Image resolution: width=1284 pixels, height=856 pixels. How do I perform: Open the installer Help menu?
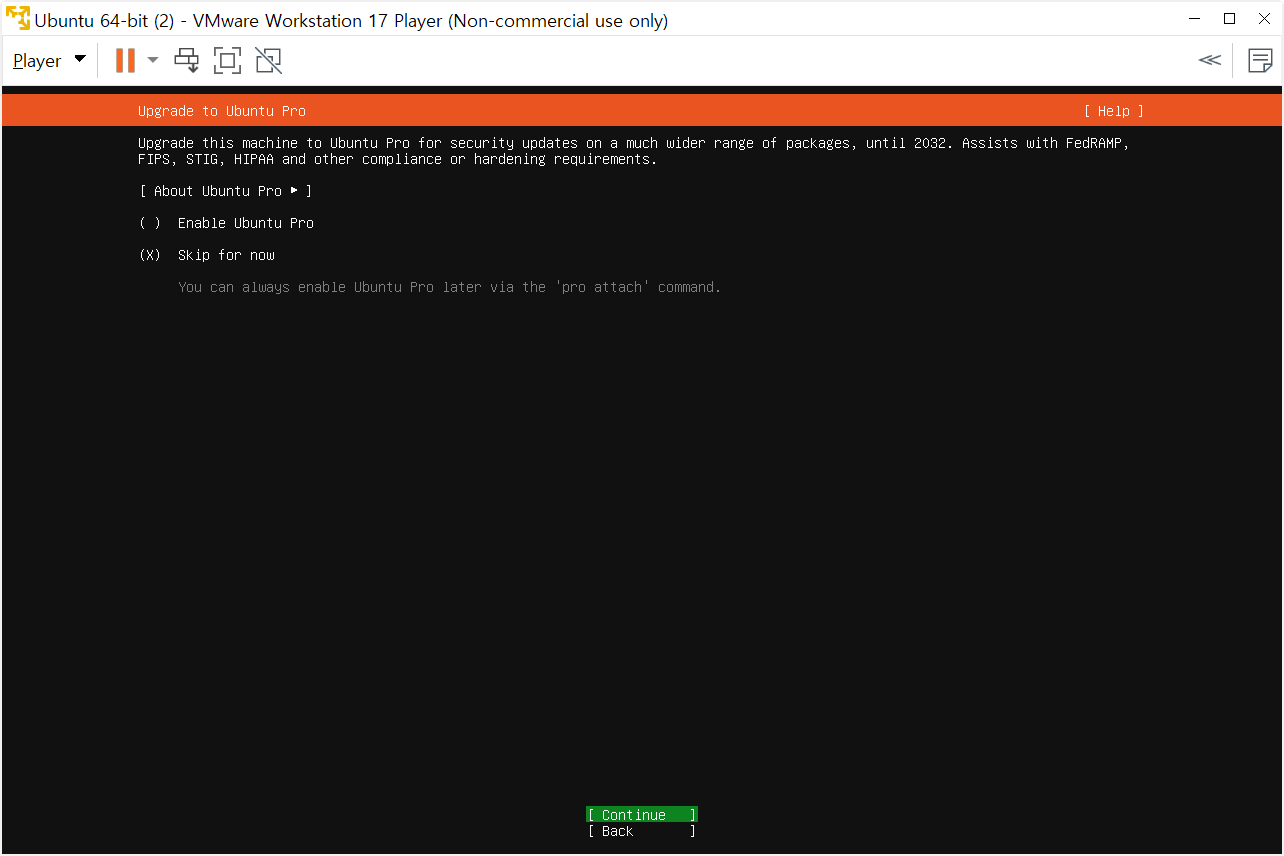[1113, 111]
